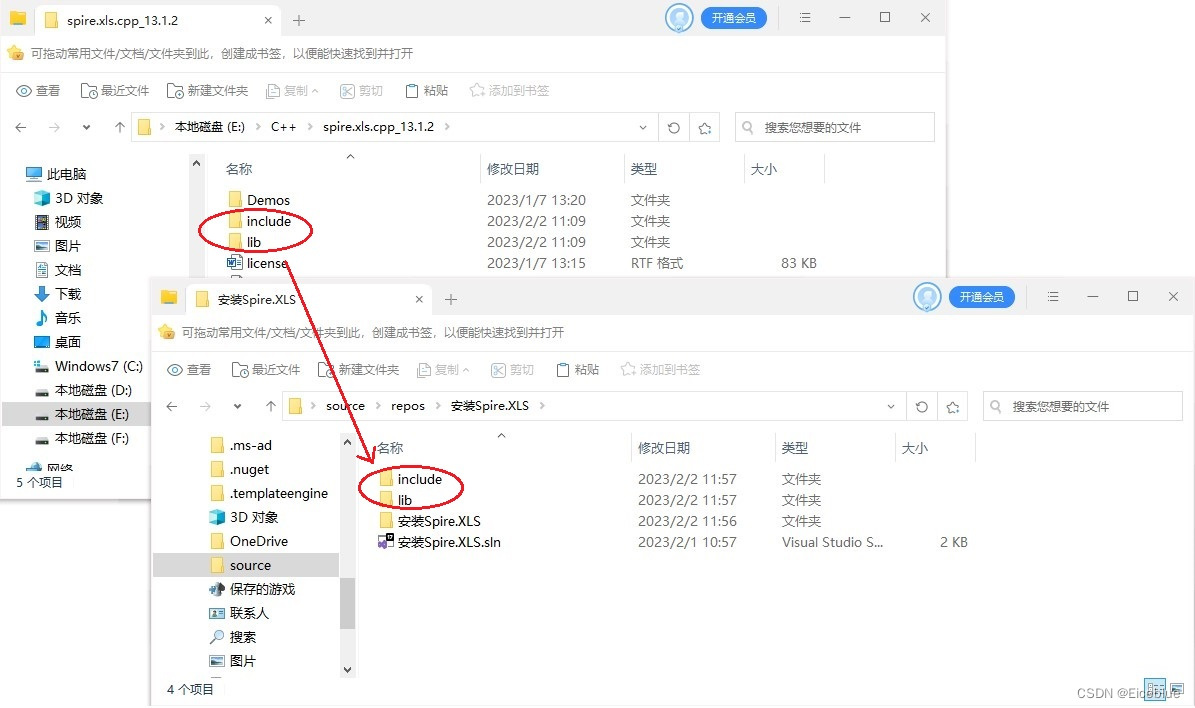The height and width of the screenshot is (708, 1195).
Task: Click 新建文件夹 in the spire.xls.cpp window toolbar
Action: pos(207,91)
